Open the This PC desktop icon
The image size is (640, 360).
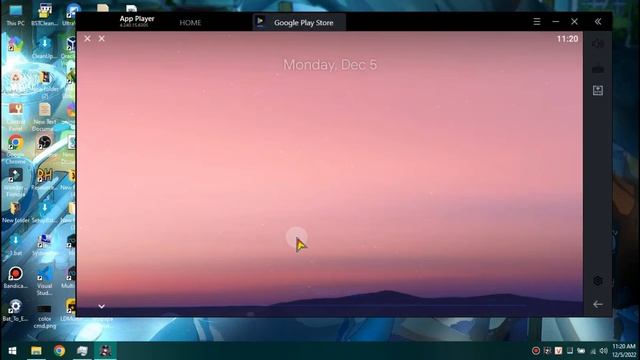coord(16,16)
